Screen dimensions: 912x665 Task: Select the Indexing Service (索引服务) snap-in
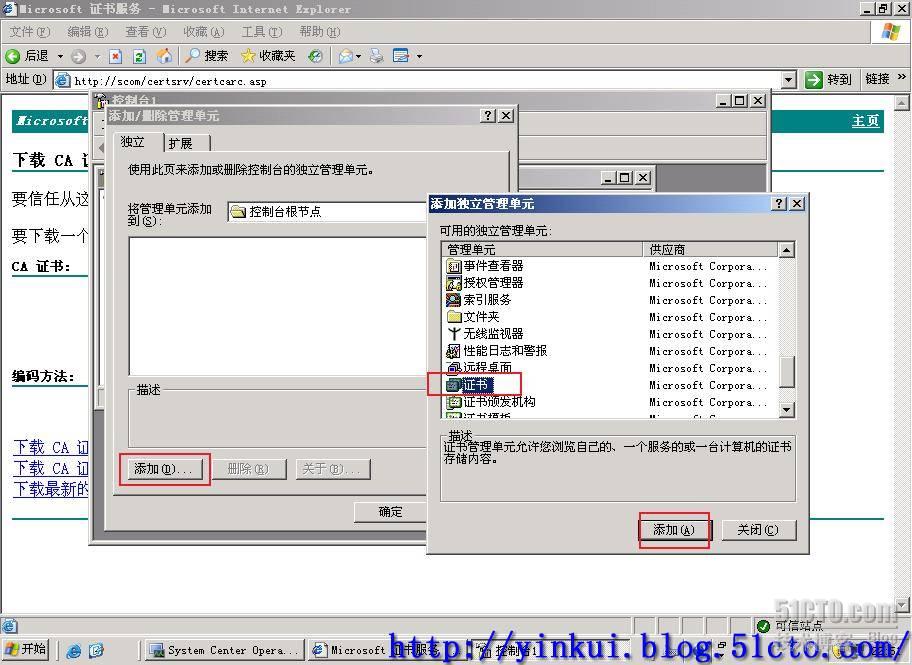click(x=479, y=300)
